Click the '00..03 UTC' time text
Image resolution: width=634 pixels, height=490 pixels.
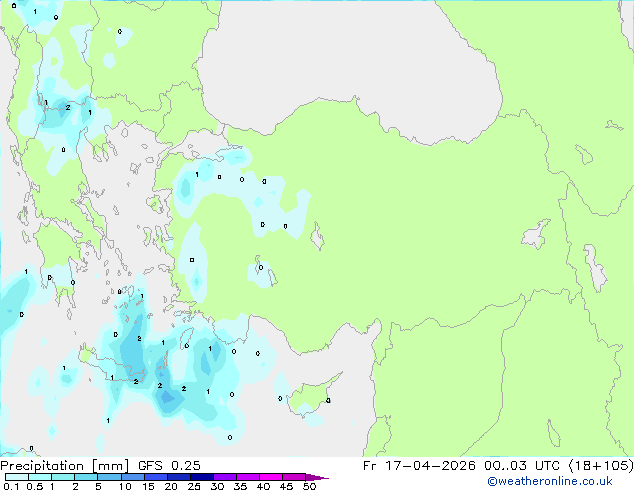pyautogui.click(x=522, y=466)
